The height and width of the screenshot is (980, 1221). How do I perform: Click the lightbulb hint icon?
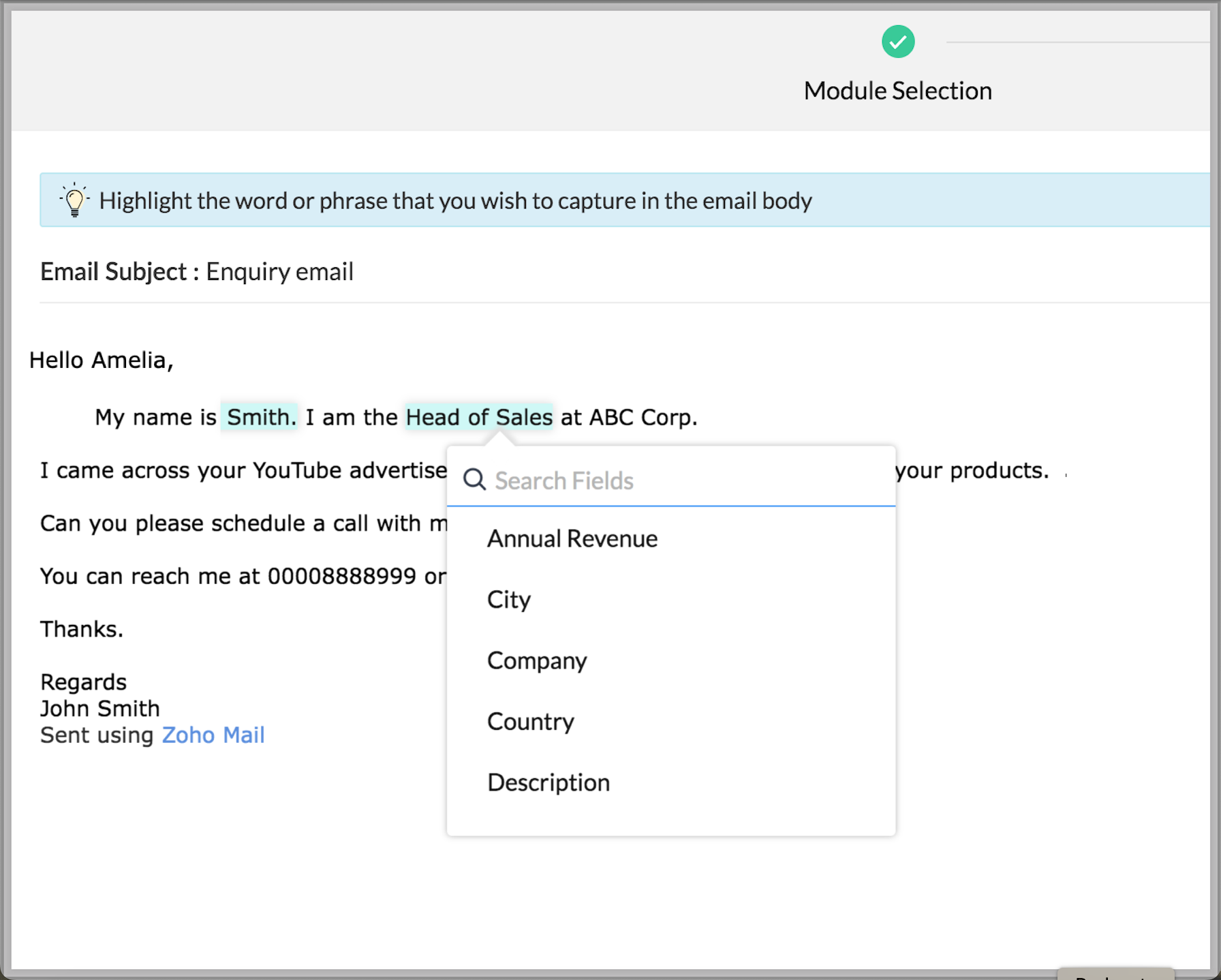click(x=74, y=200)
